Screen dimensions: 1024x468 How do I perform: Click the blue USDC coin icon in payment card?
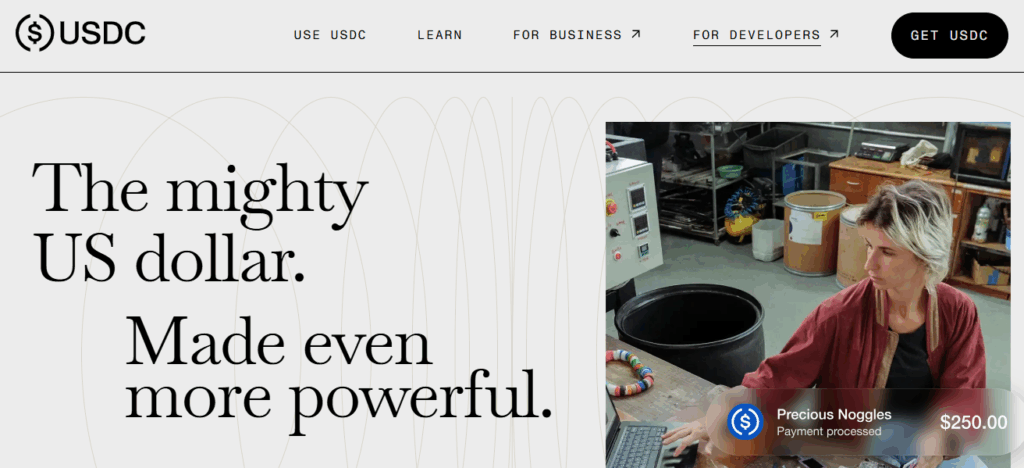[745, 422]
